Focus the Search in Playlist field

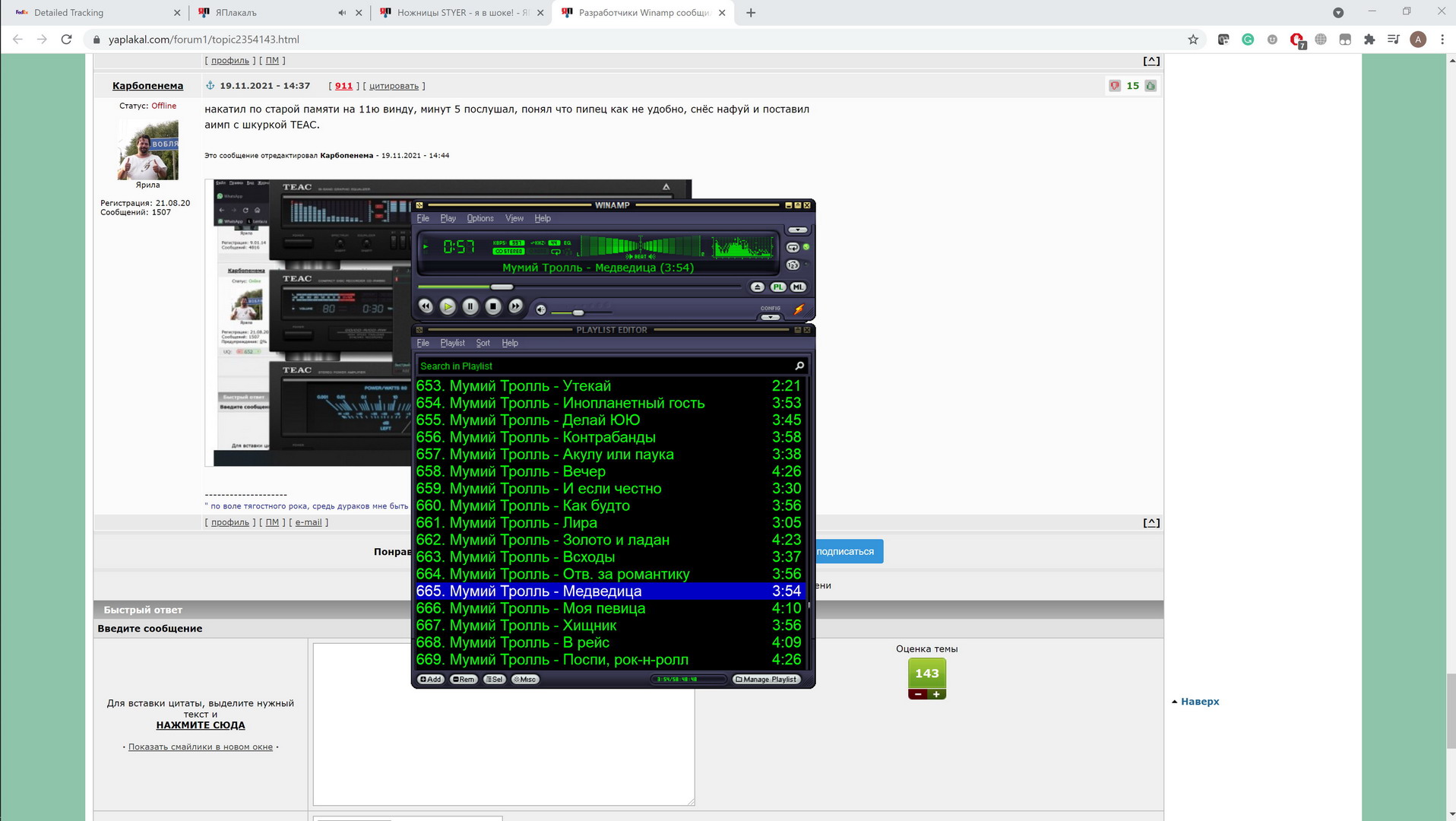click(605, 366)
